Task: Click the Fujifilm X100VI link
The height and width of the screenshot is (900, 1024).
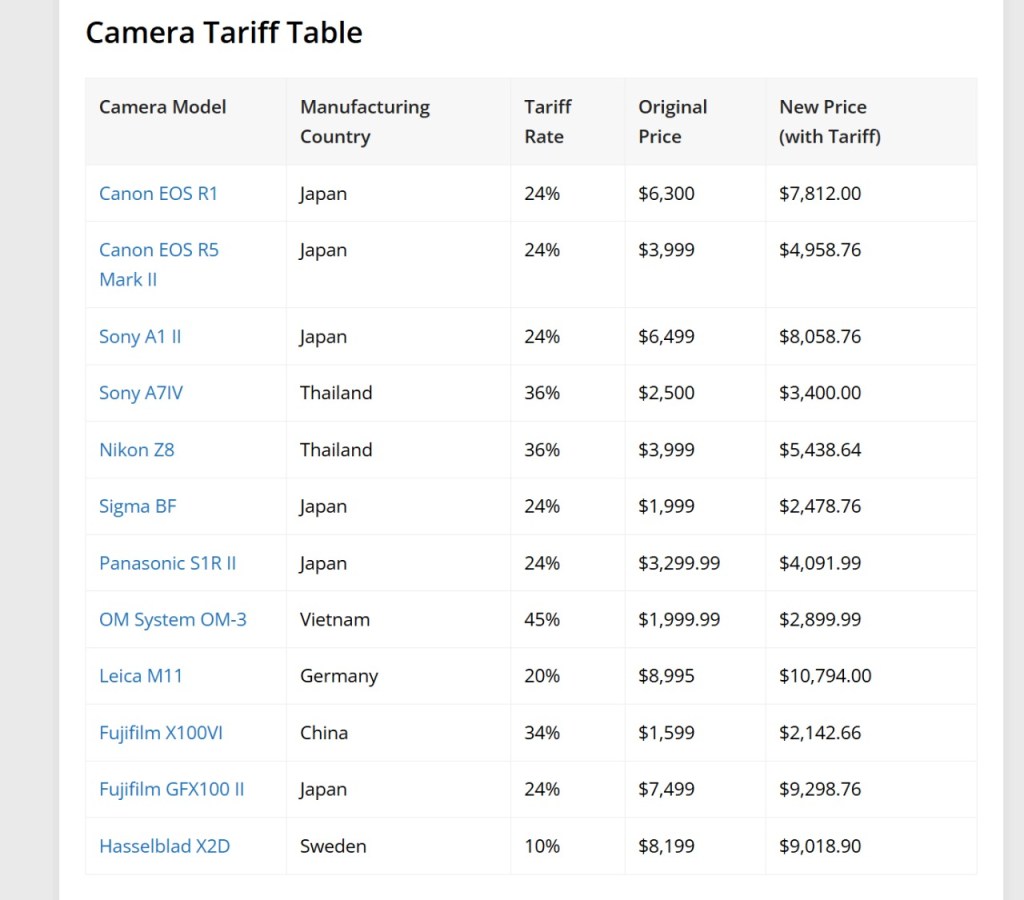Action: click(x=160, y=733)
